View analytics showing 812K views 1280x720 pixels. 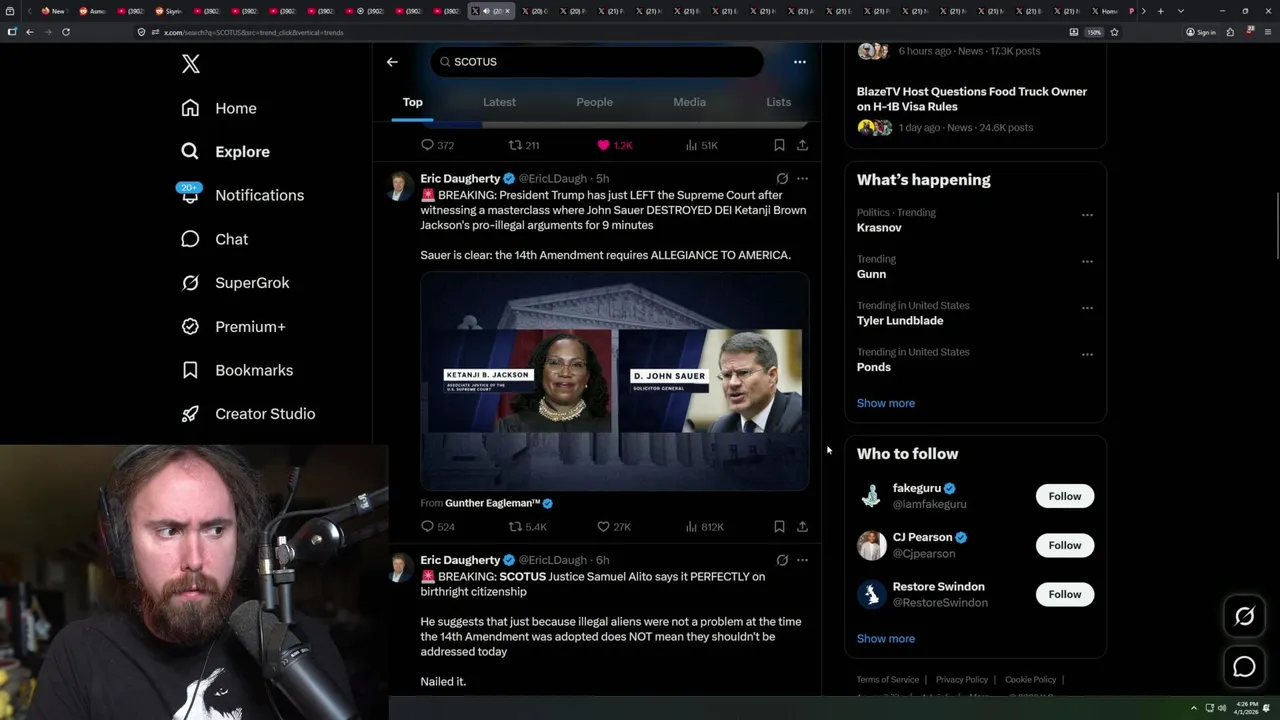point(704,527)
